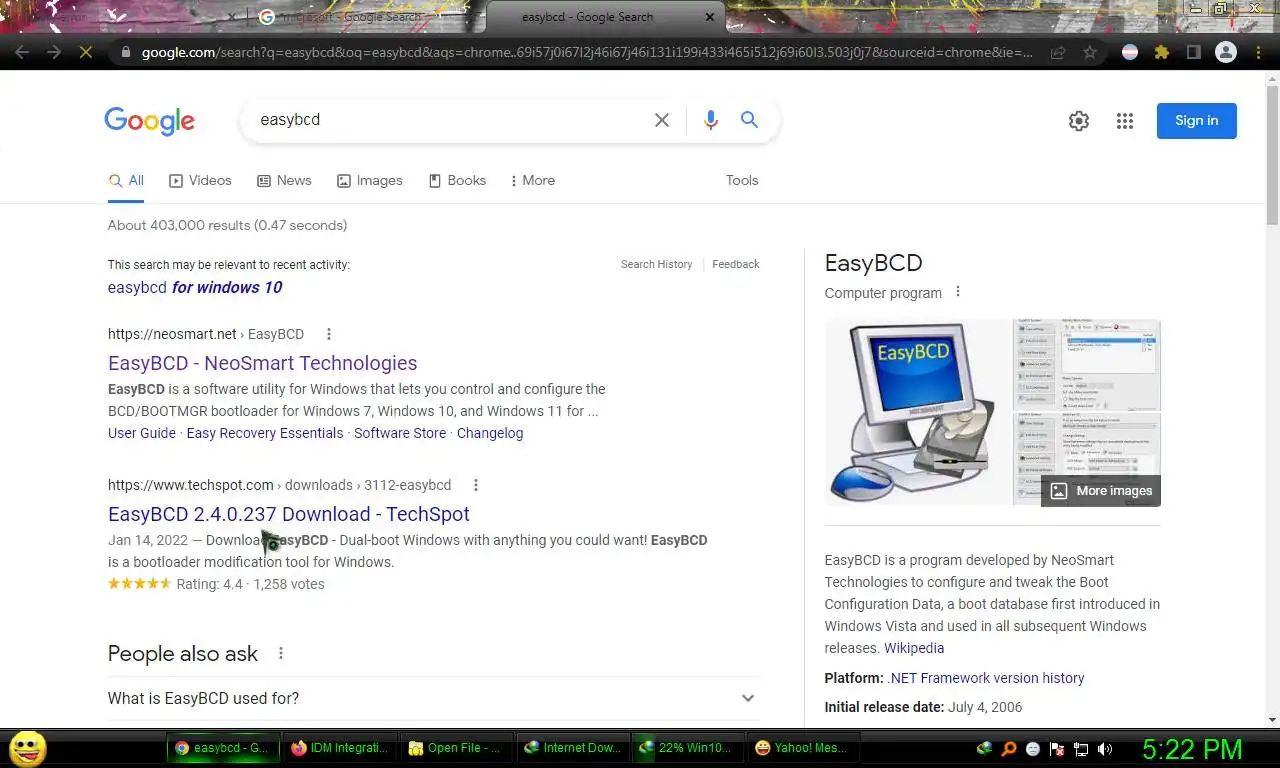Stop loading the page
Screen dimensions: 1280x768
click(86, 52)
